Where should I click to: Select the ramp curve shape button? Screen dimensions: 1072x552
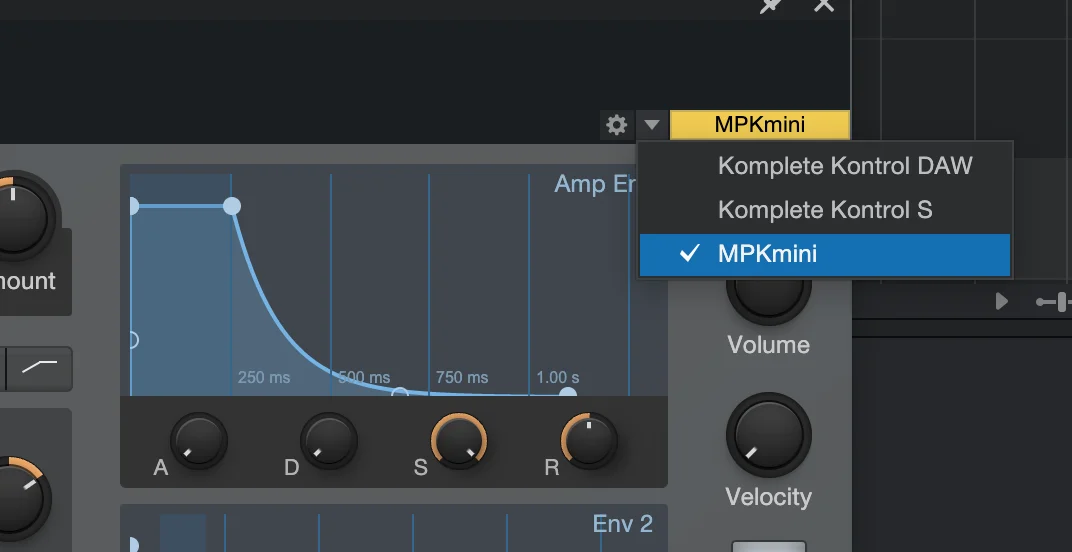tap(40, 369)
